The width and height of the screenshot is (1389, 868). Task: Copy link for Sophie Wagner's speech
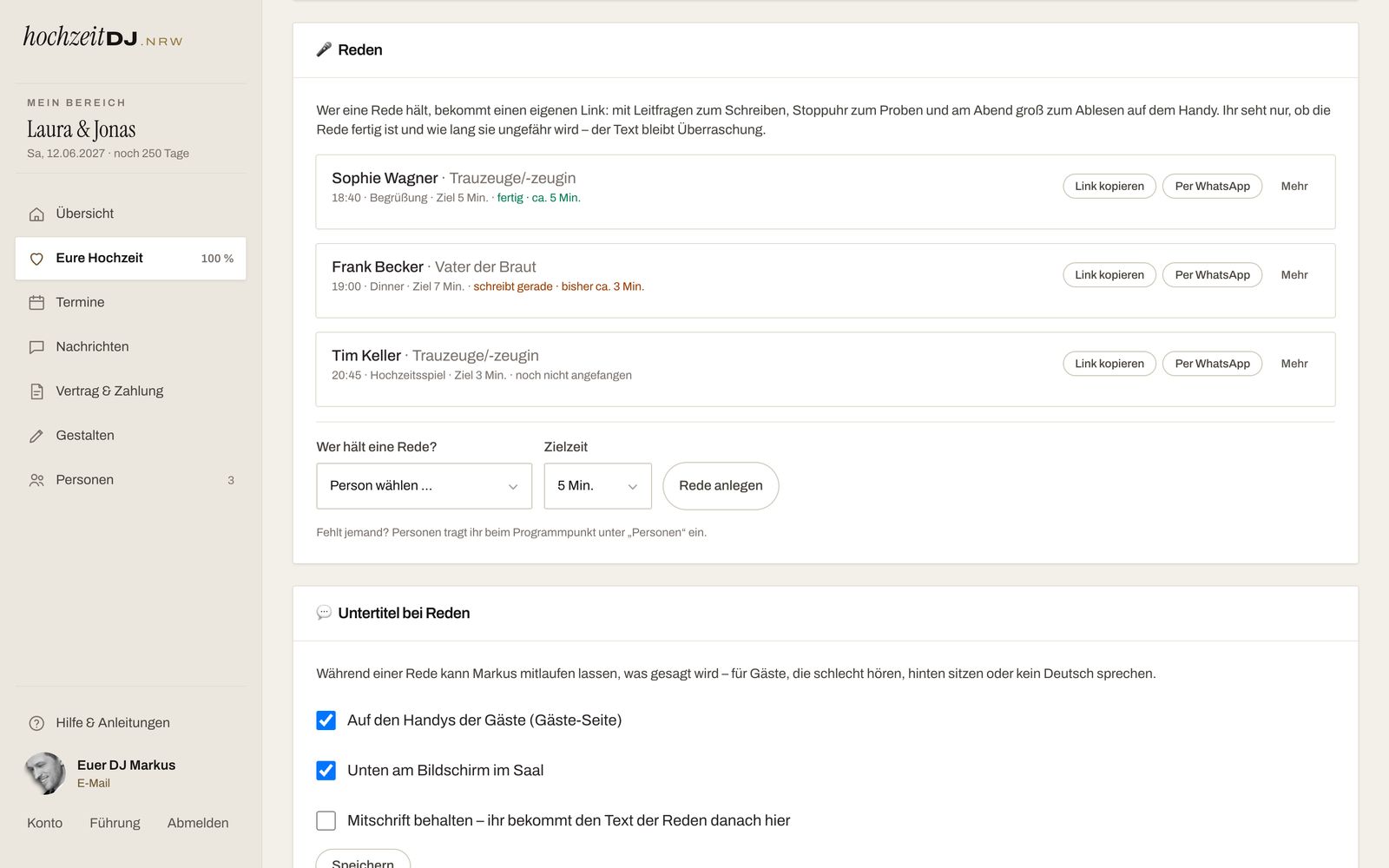[1109, 186]
